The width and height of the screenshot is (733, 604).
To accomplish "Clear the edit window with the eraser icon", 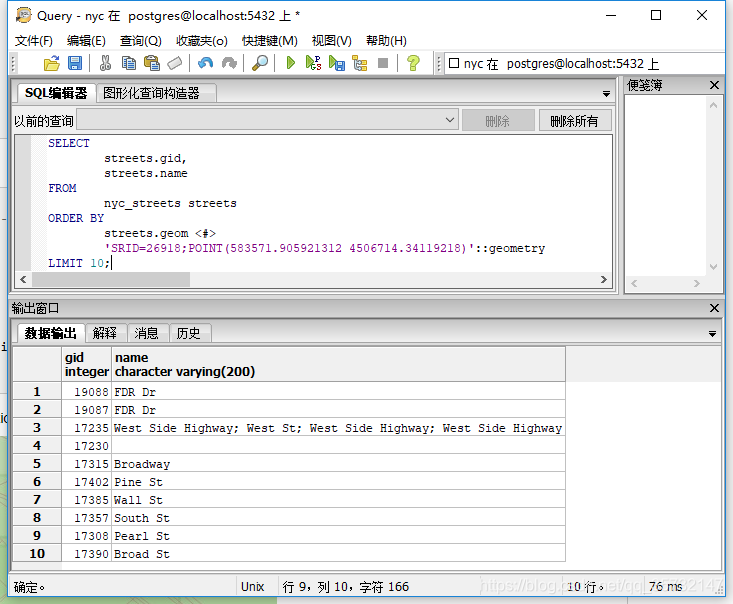I will point(174,63).
